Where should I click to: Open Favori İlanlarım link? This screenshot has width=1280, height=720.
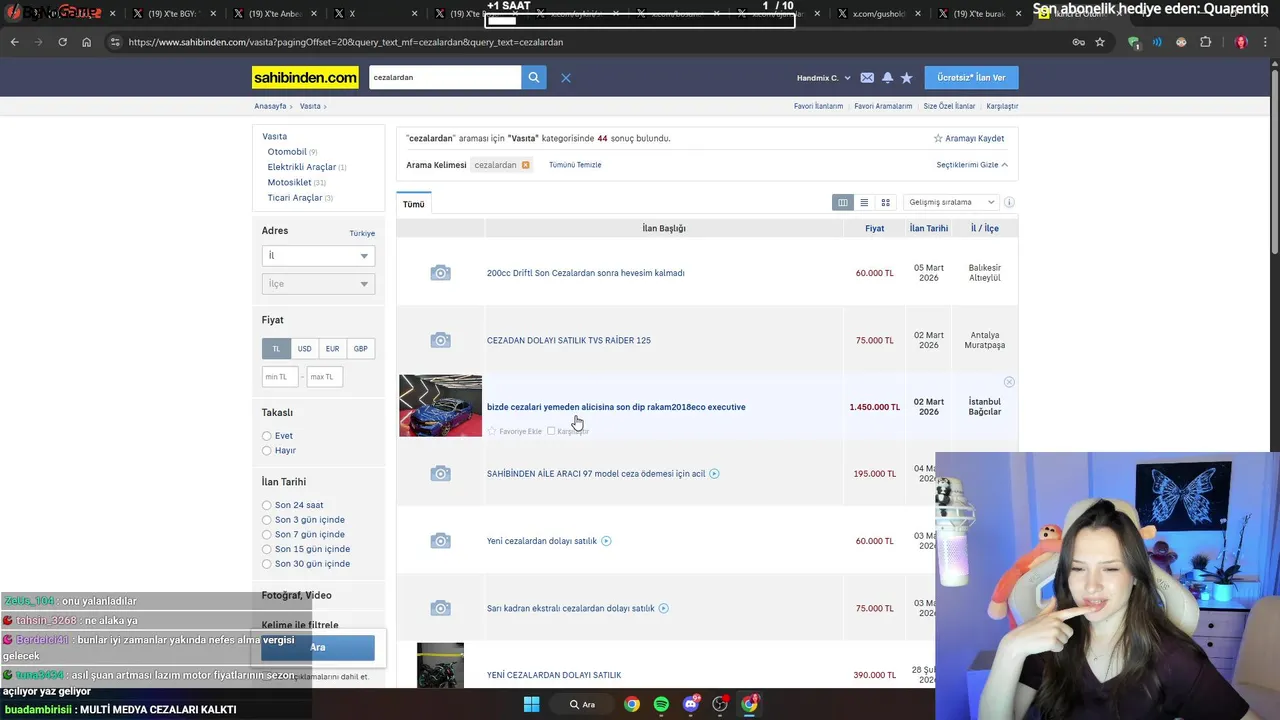click(818, 106)
